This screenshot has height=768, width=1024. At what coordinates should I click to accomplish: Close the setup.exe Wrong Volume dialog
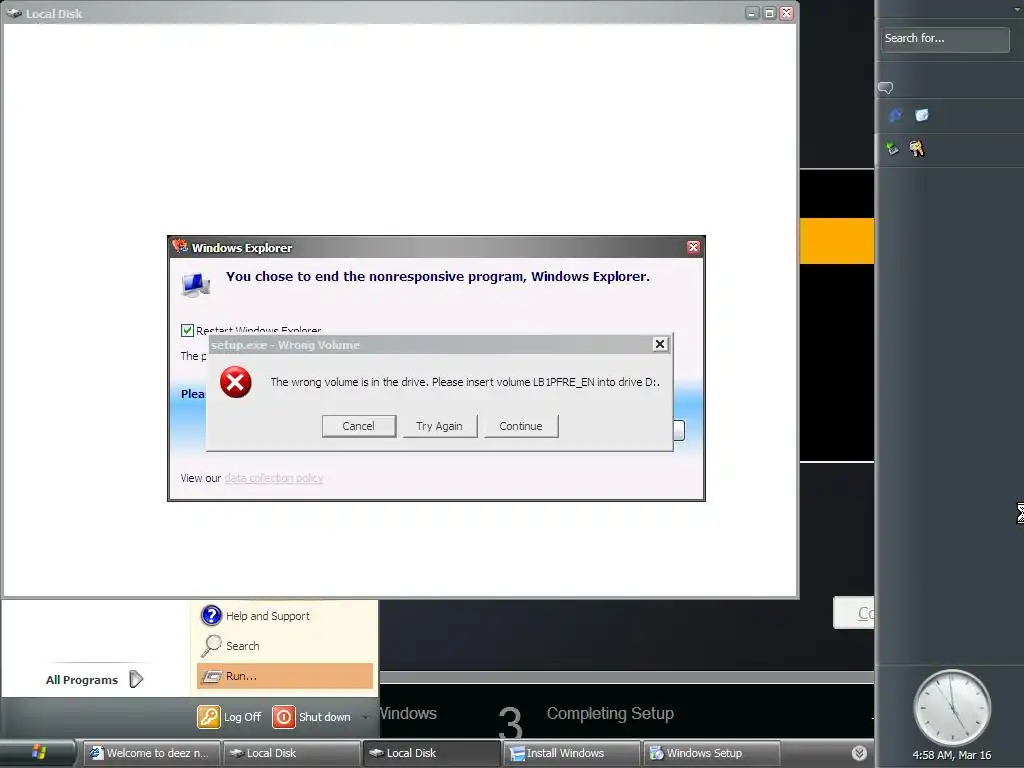click(660, 344)
